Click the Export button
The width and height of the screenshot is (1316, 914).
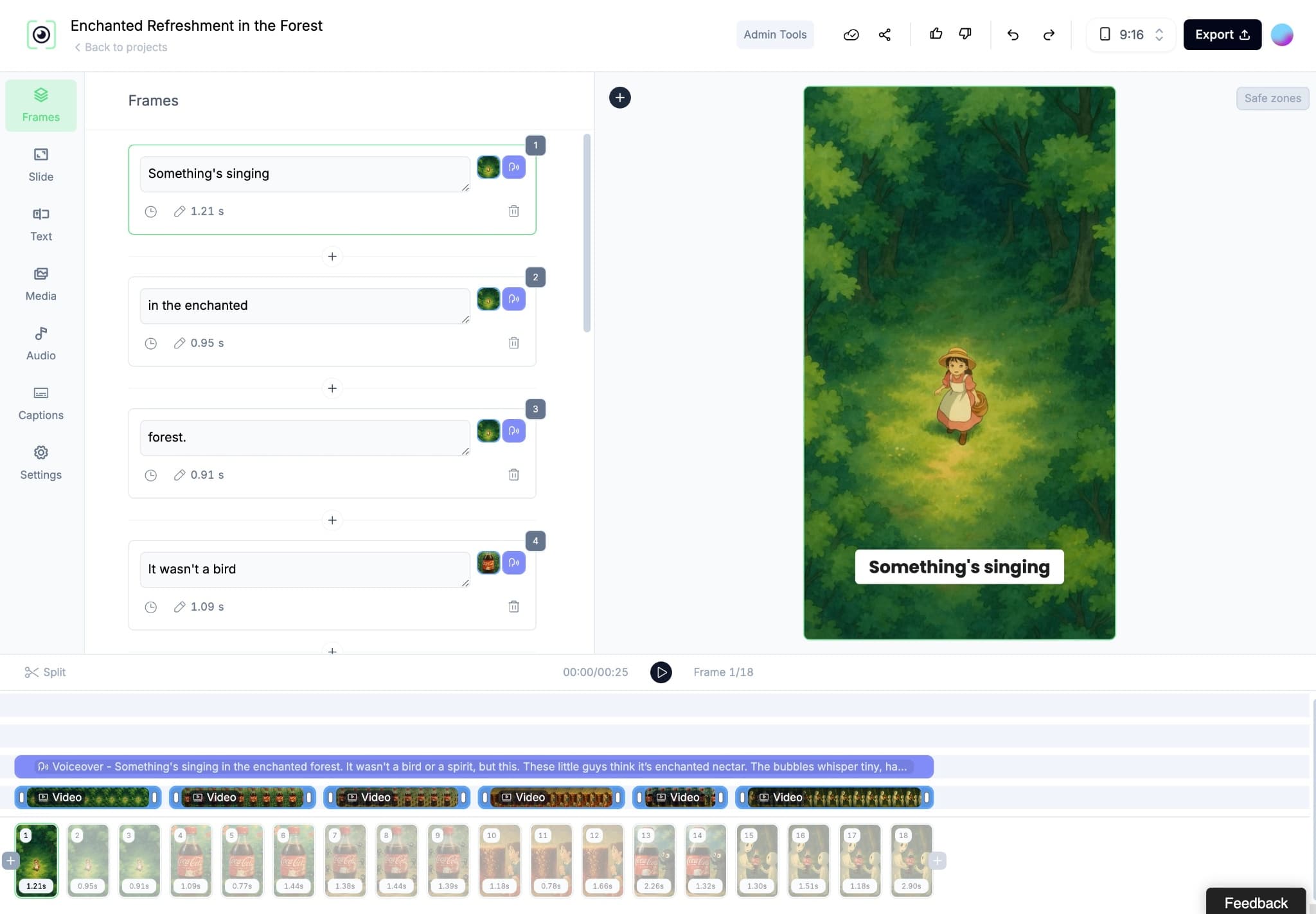click(1222, 35)
